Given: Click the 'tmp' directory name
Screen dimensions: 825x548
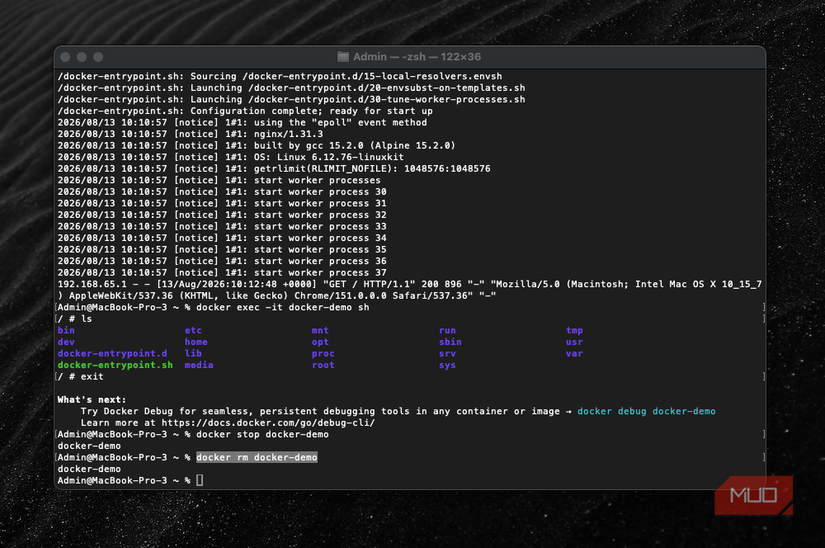Looking at the screenshot, I should pos(575,330).
